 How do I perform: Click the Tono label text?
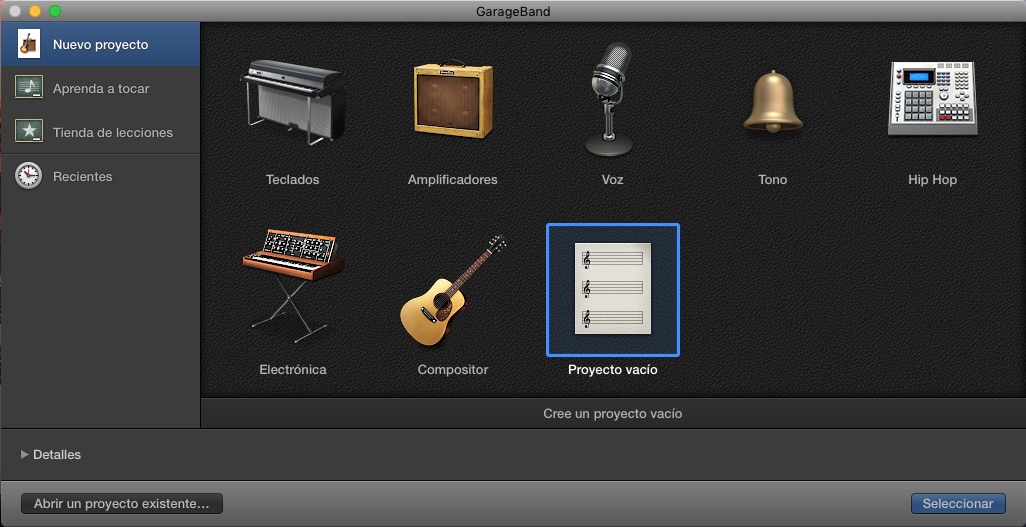pyautogui.click(x=773, y=179)
